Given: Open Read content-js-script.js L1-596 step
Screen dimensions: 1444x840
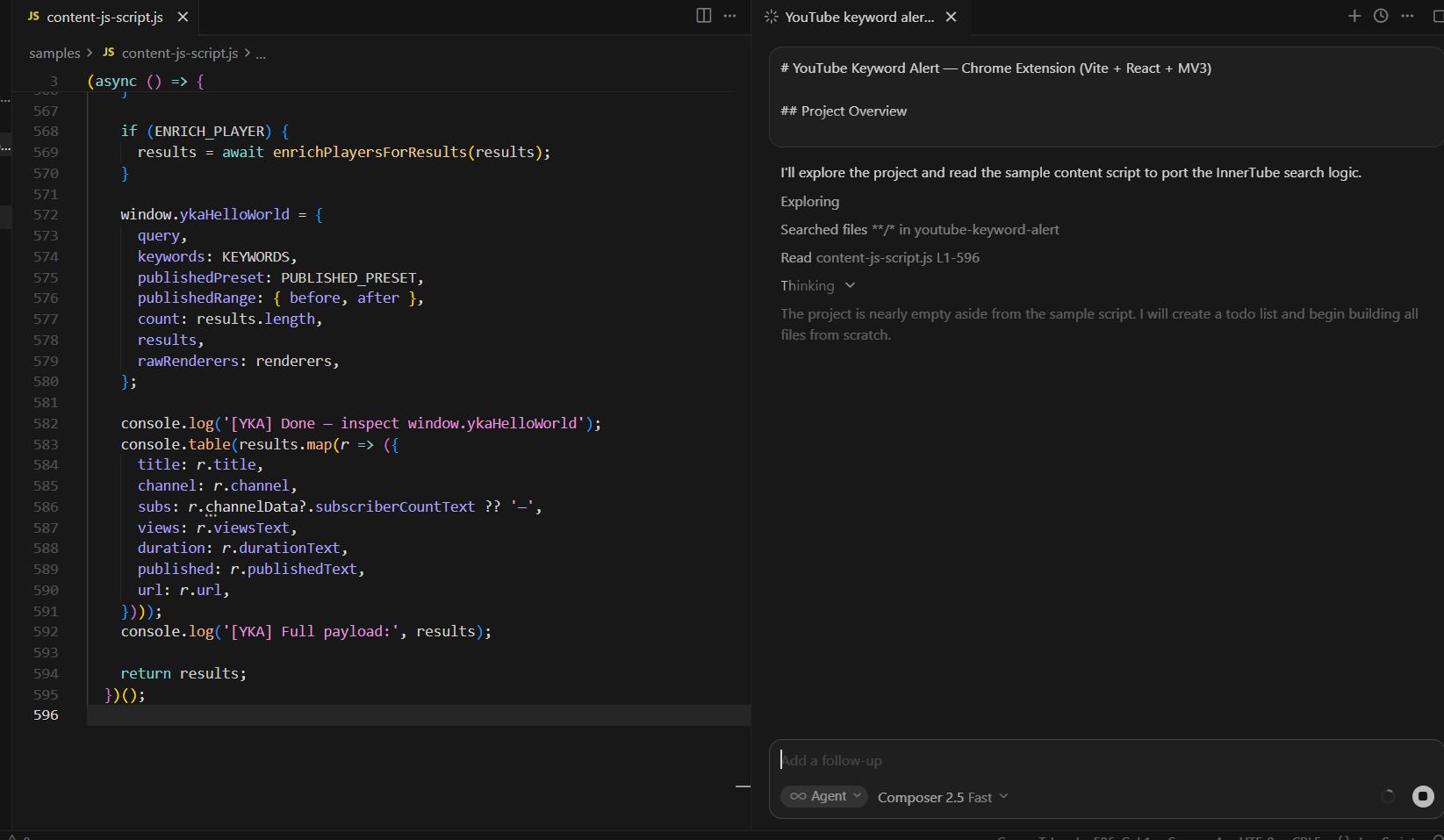Looking at the screenshot, I should [880, 257].
